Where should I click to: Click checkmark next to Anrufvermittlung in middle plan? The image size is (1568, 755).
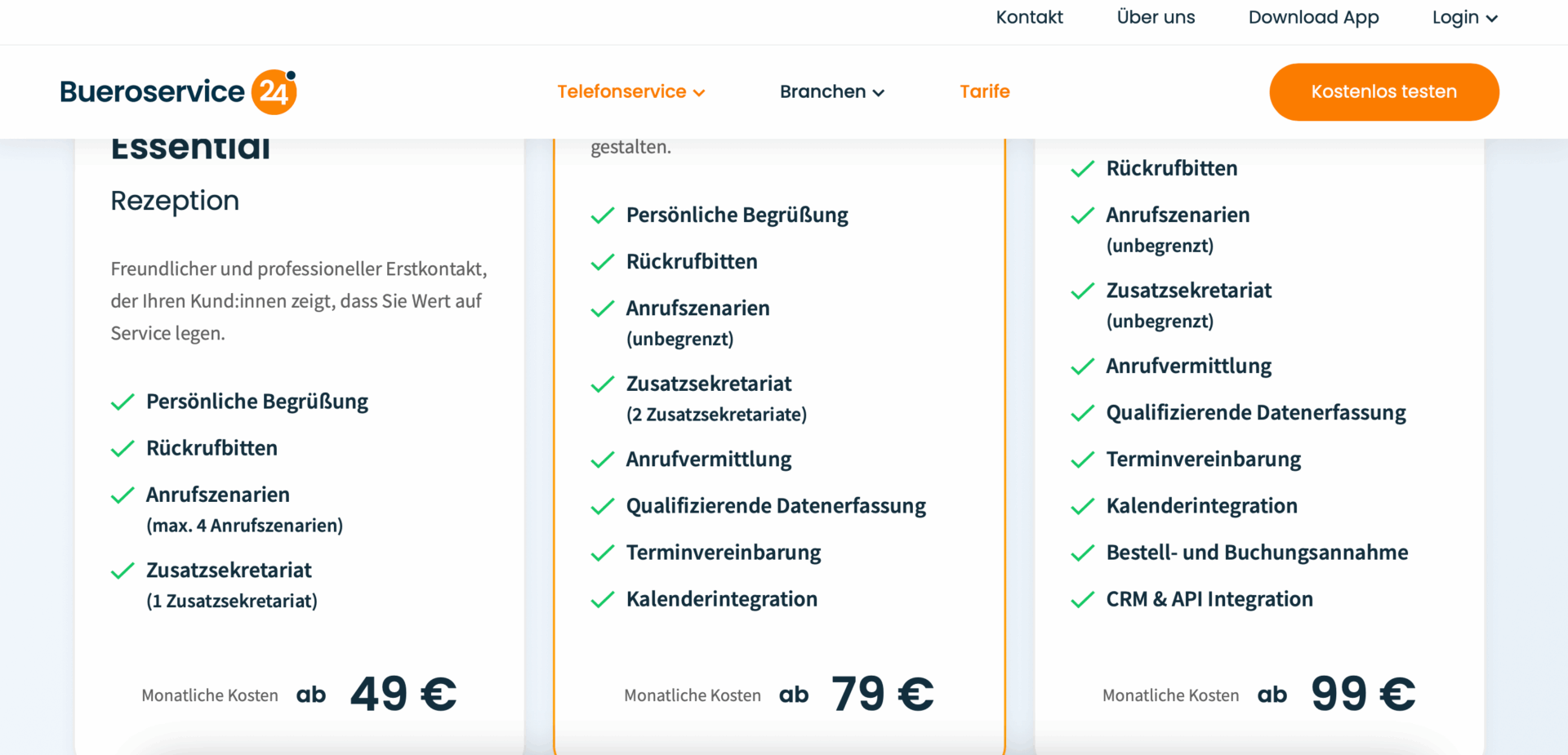603,460
